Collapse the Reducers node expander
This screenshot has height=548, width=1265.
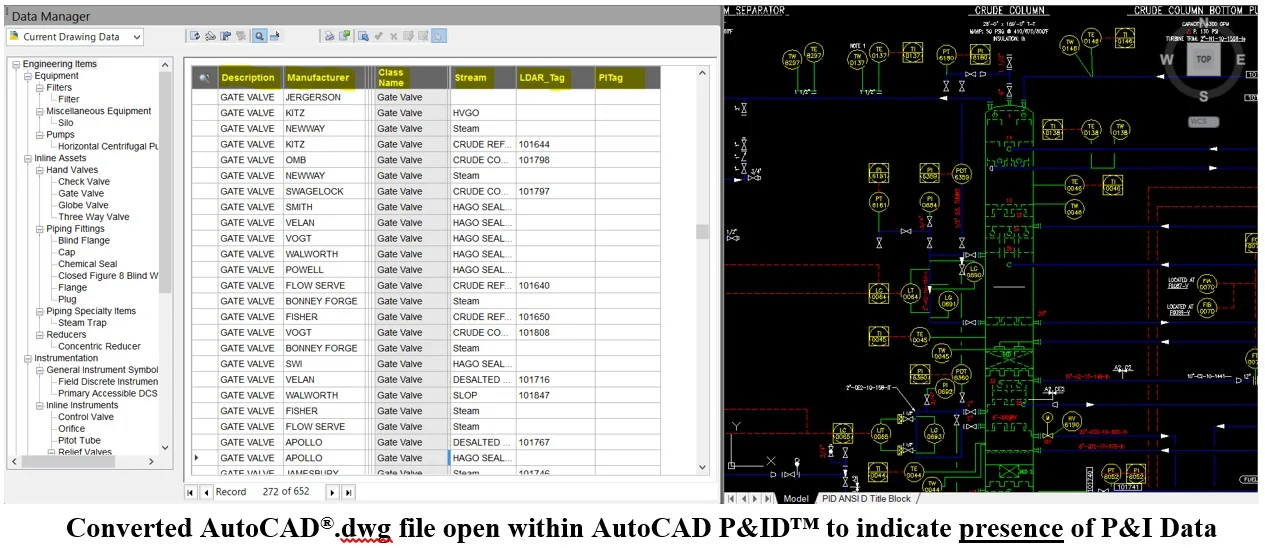40,335
